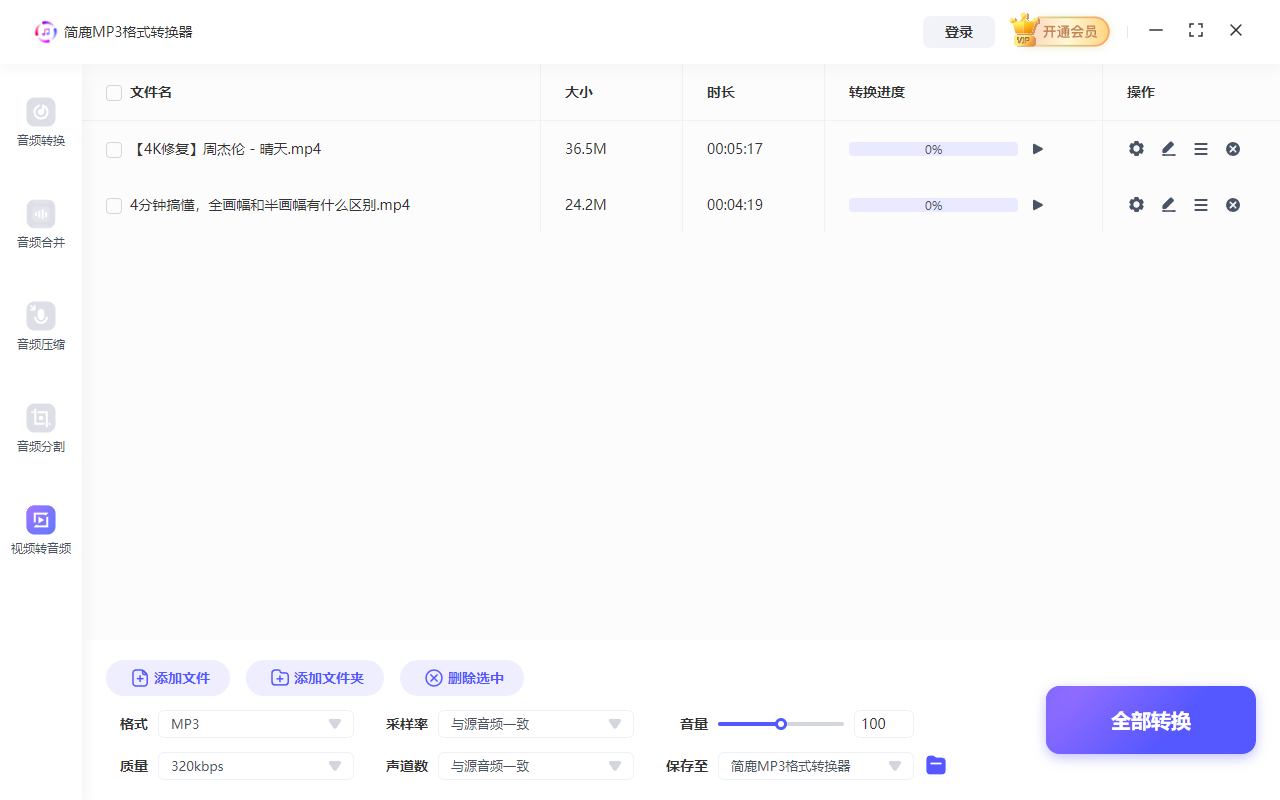1280x800 pixels.
Task: Click 全部转换 to convert all files
Action: pyautogui.click(x=1150, y=720)
